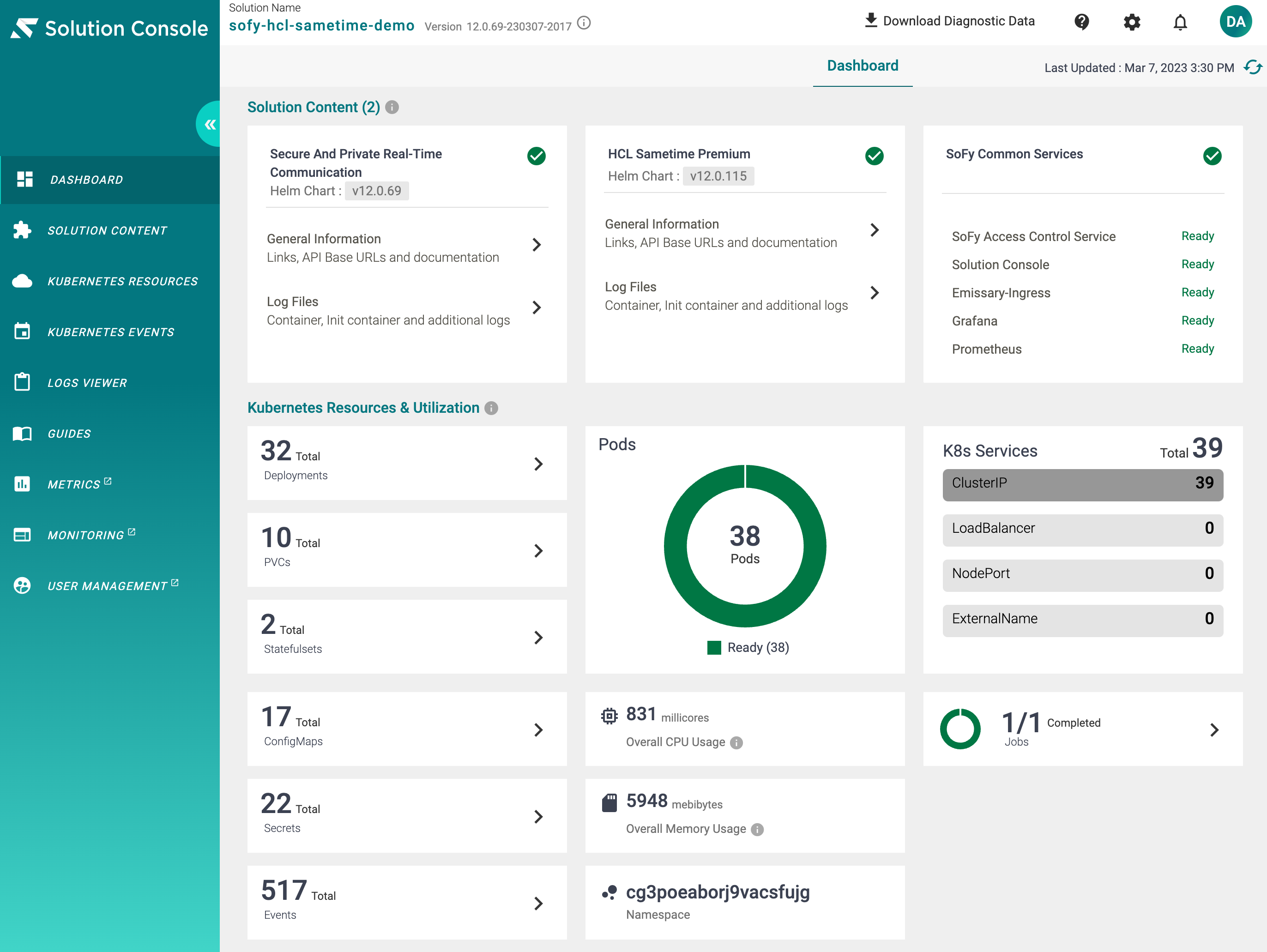Switch to the Dashboard tab
Image resolution: width=1267 pixels, height=952 pixels.
coord(862,66)
